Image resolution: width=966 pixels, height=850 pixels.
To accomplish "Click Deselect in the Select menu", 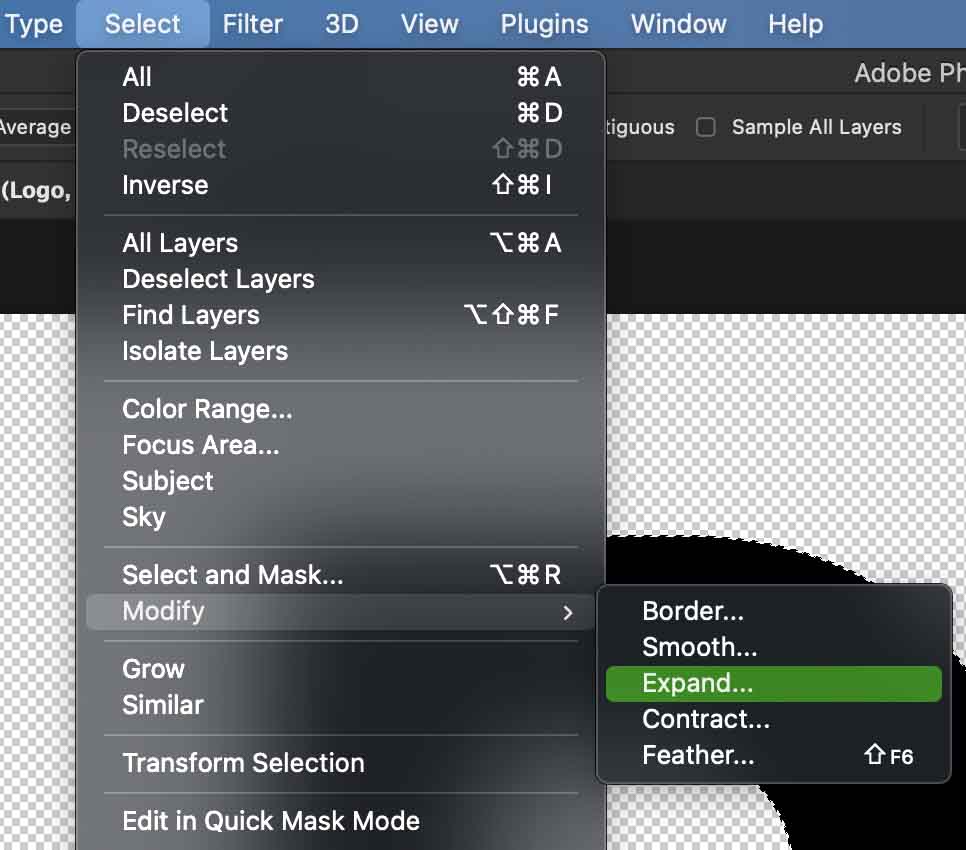I will 341,113.
